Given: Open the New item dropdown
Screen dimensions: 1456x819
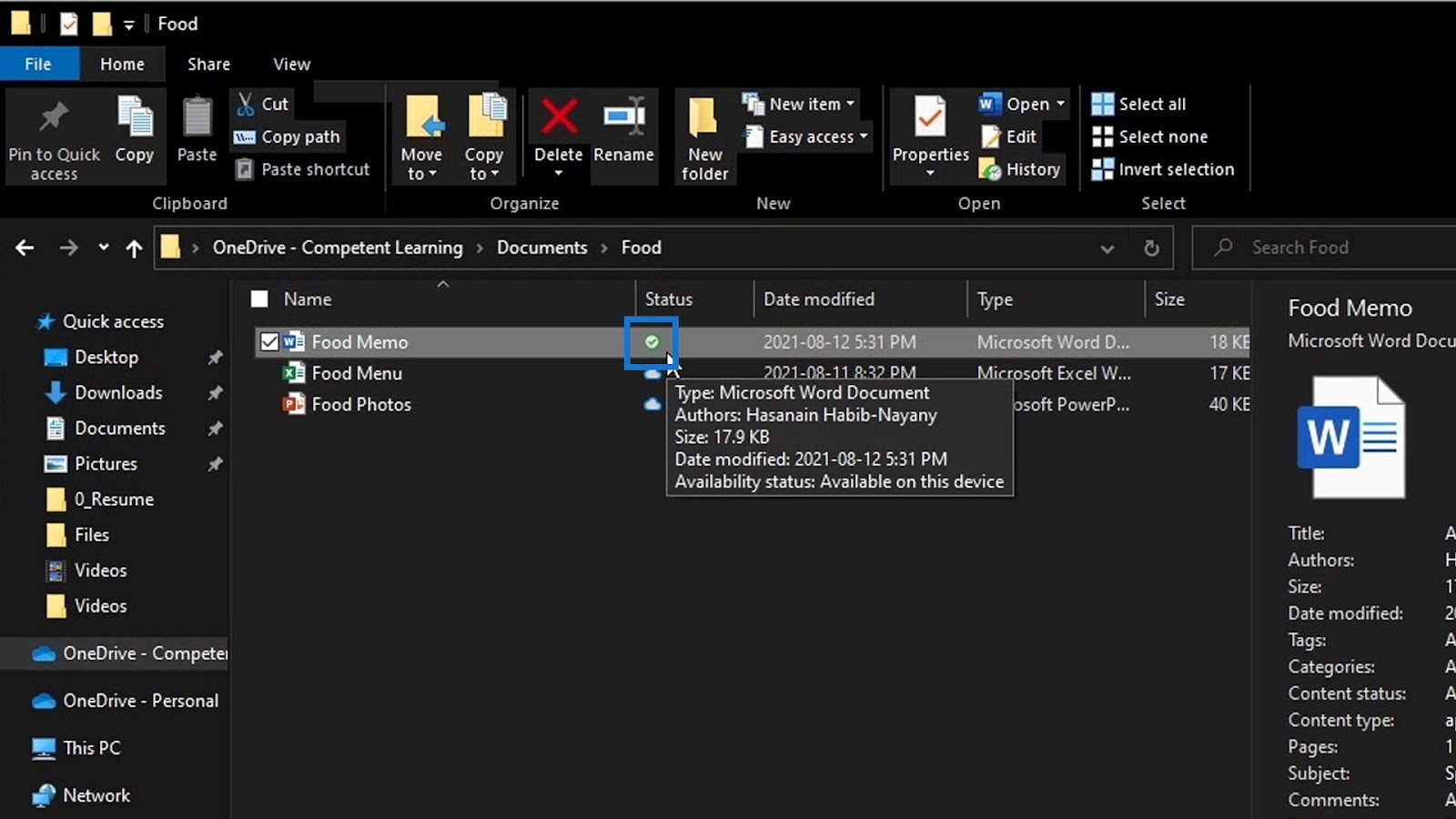Looking at the screenshot, I should (799, 104).
